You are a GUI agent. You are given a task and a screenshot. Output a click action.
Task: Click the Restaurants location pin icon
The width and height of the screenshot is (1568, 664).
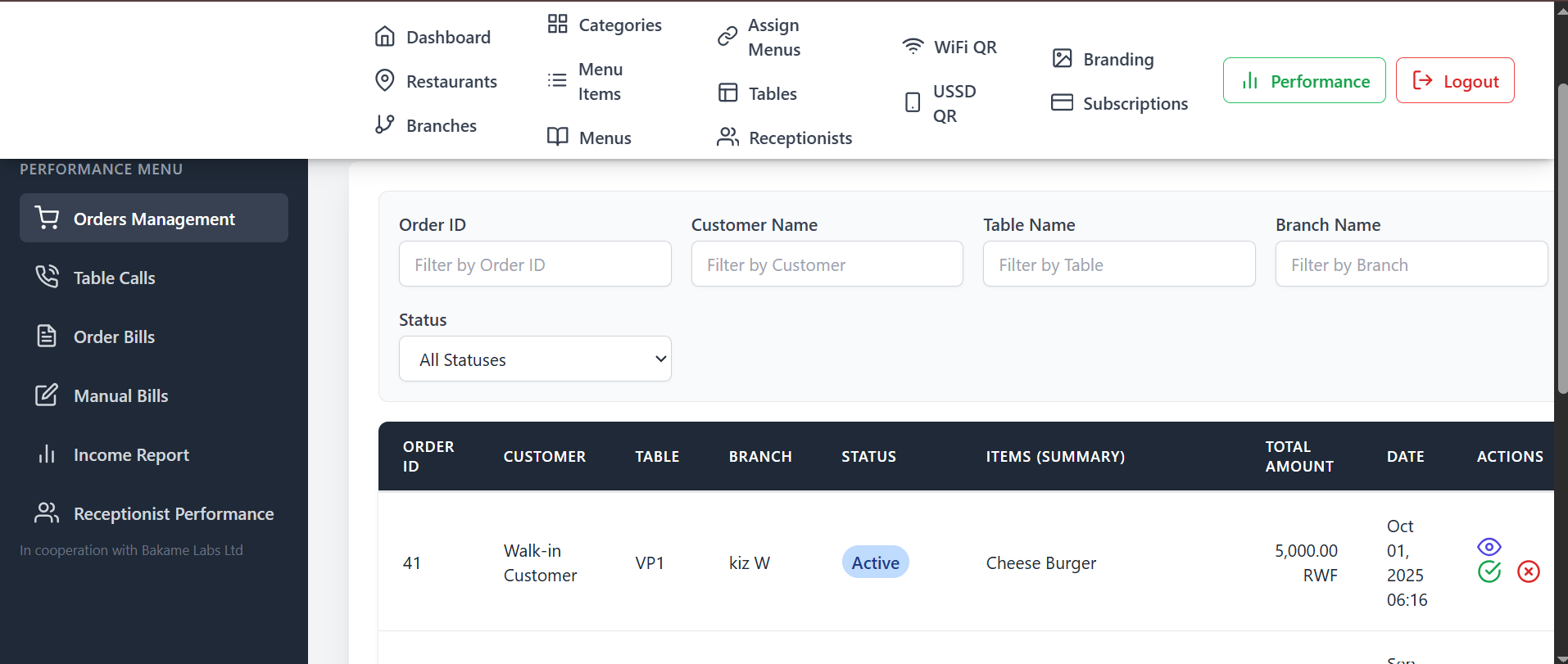384,81
